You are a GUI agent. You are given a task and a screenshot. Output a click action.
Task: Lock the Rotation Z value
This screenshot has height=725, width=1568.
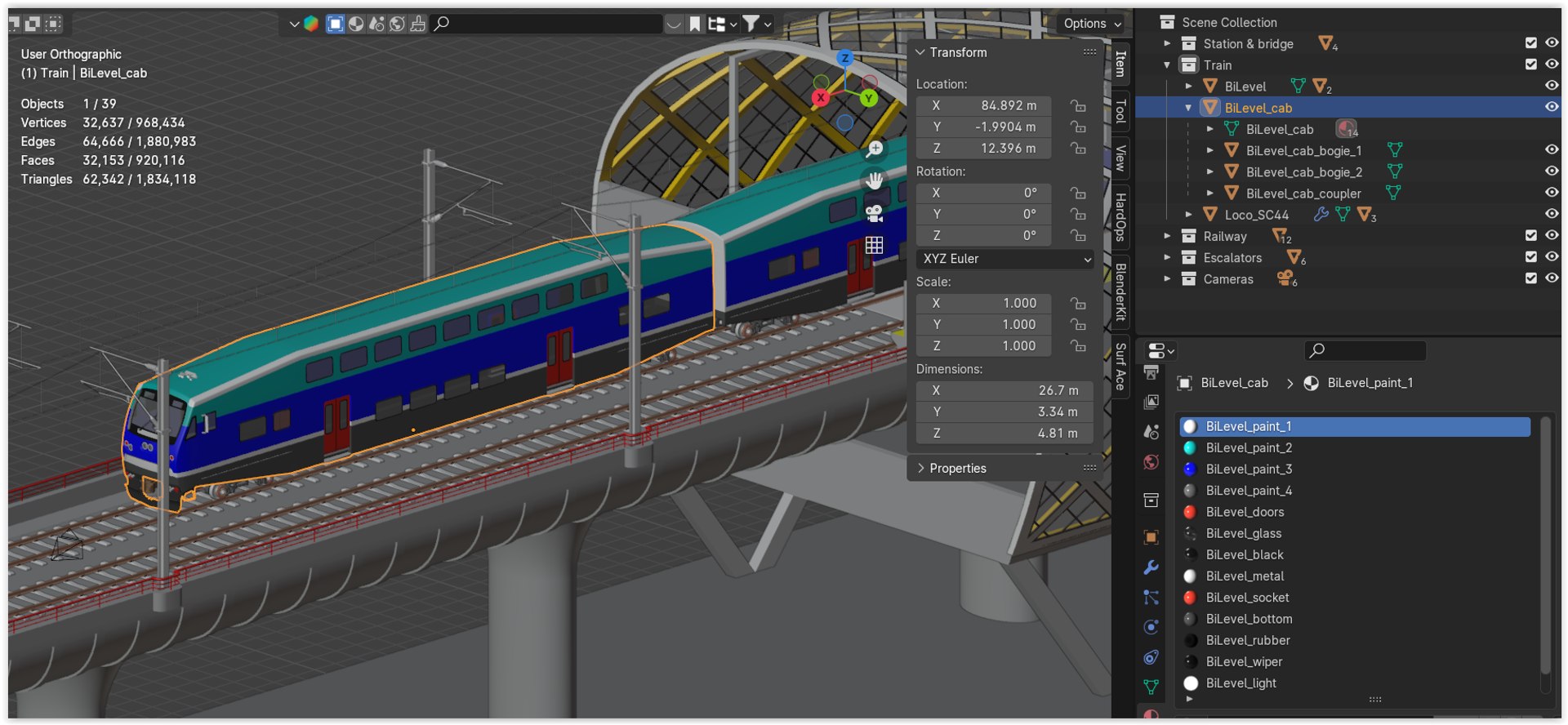[1078, 235]
